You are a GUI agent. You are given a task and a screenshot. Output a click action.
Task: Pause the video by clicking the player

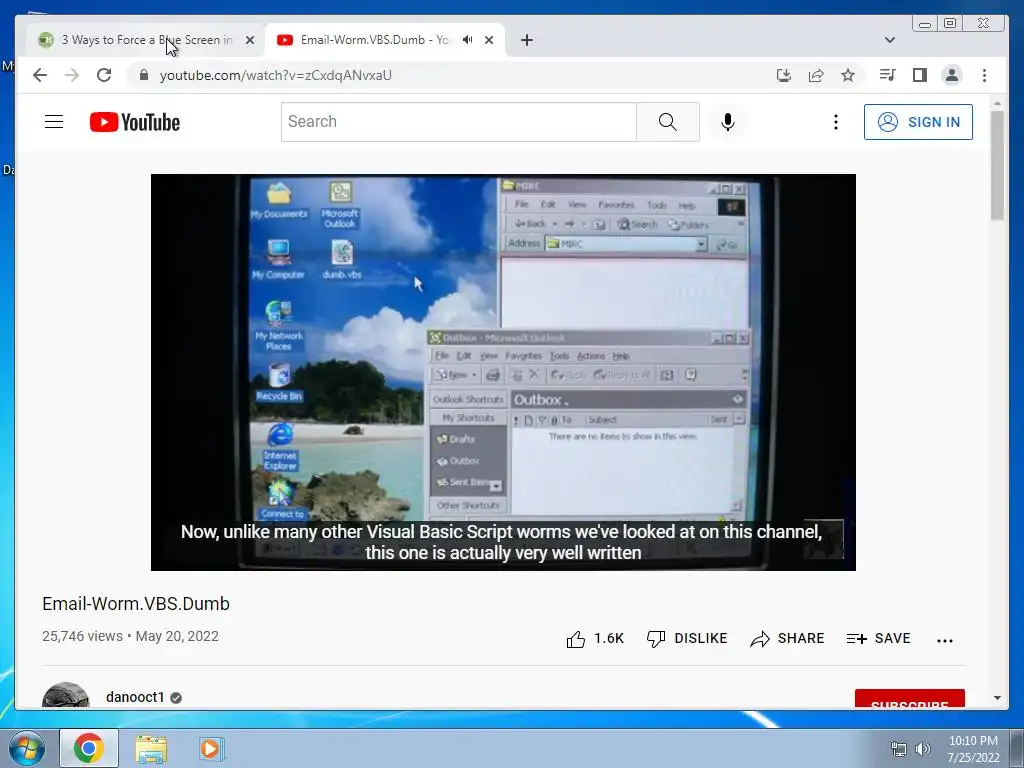pyautogui.click(x=503, y=372)
